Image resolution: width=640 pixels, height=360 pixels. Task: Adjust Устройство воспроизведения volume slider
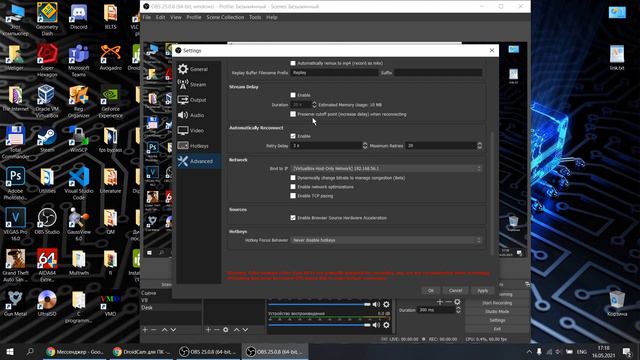pyautogui.click(x=319, y=325)
